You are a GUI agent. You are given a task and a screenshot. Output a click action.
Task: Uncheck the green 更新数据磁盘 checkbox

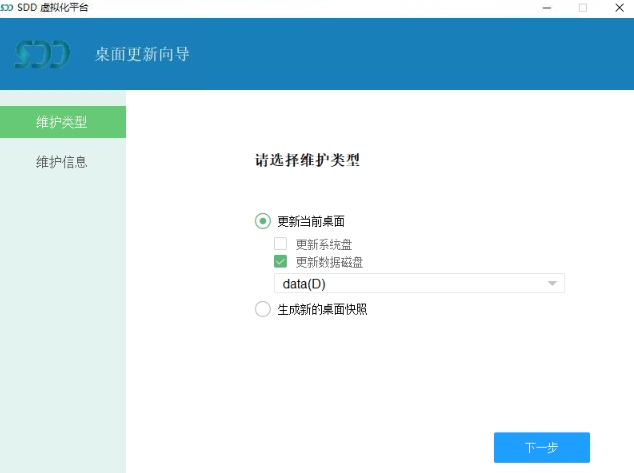click(x=281, y=262)
